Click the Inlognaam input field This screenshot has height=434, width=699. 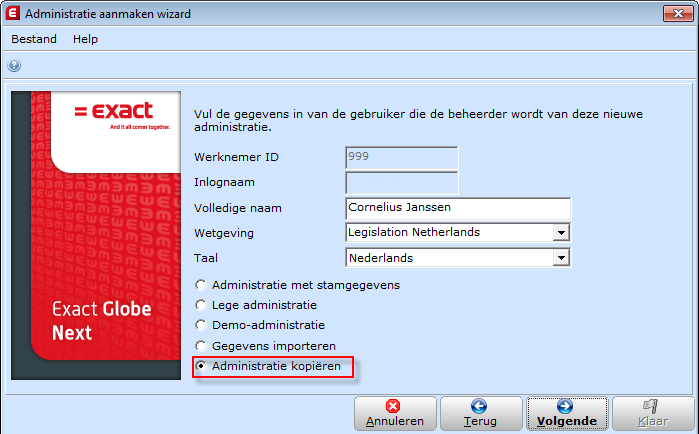pos(402,183)
